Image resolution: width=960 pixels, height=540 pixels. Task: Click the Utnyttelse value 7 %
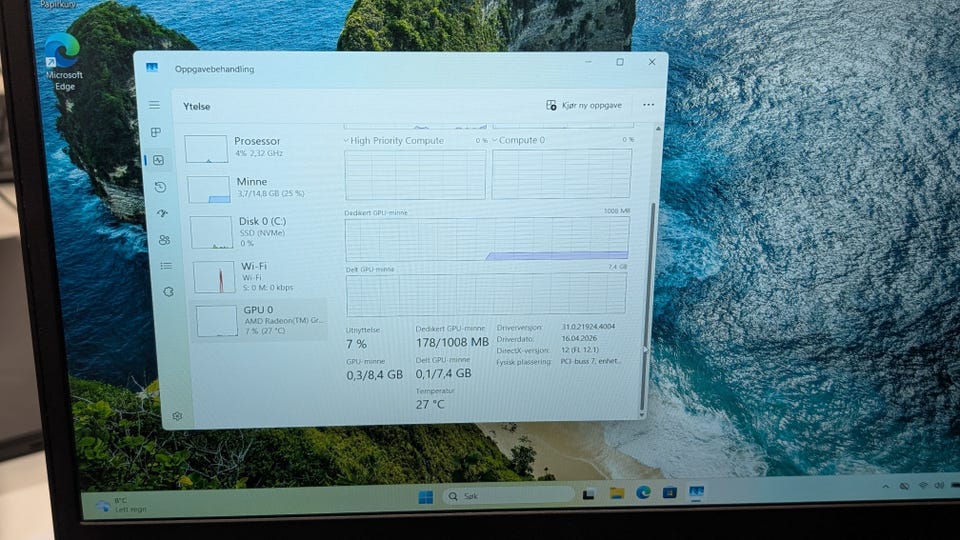(356, 344)
